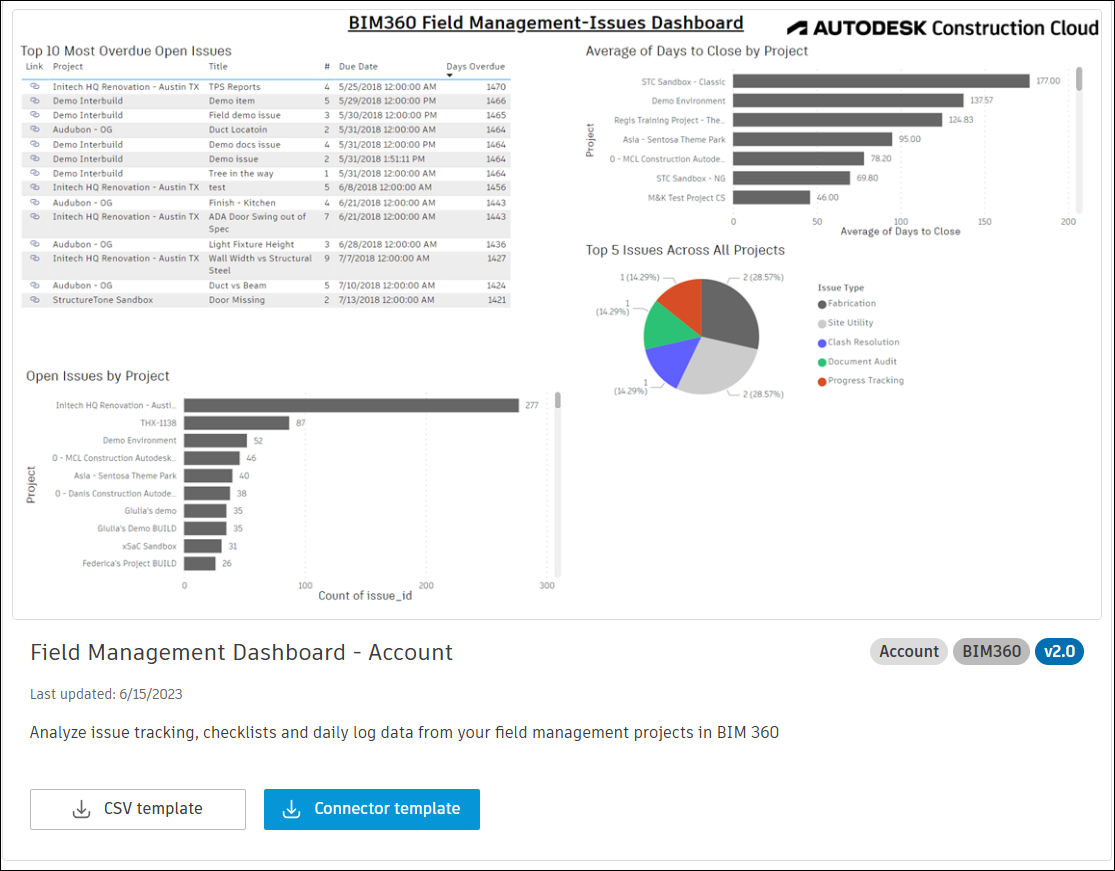Click the STC Sandbox - Classic bar showing 177.00
This screenshot has width=1115, height=871.
coord(881,81)
